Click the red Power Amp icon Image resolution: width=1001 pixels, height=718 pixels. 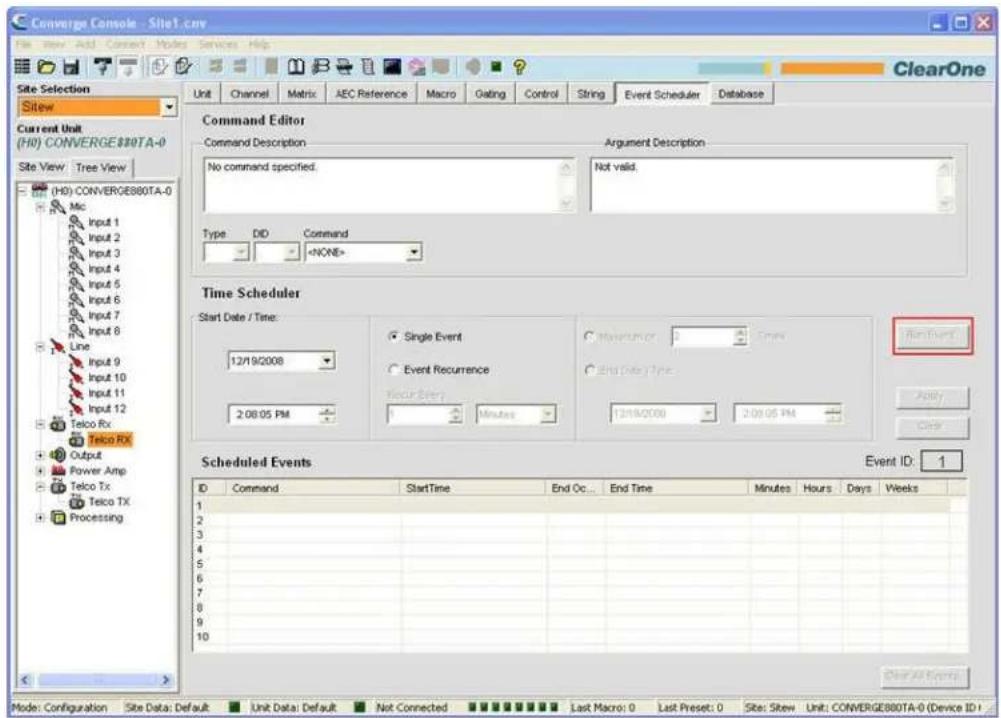coord(58,470)
